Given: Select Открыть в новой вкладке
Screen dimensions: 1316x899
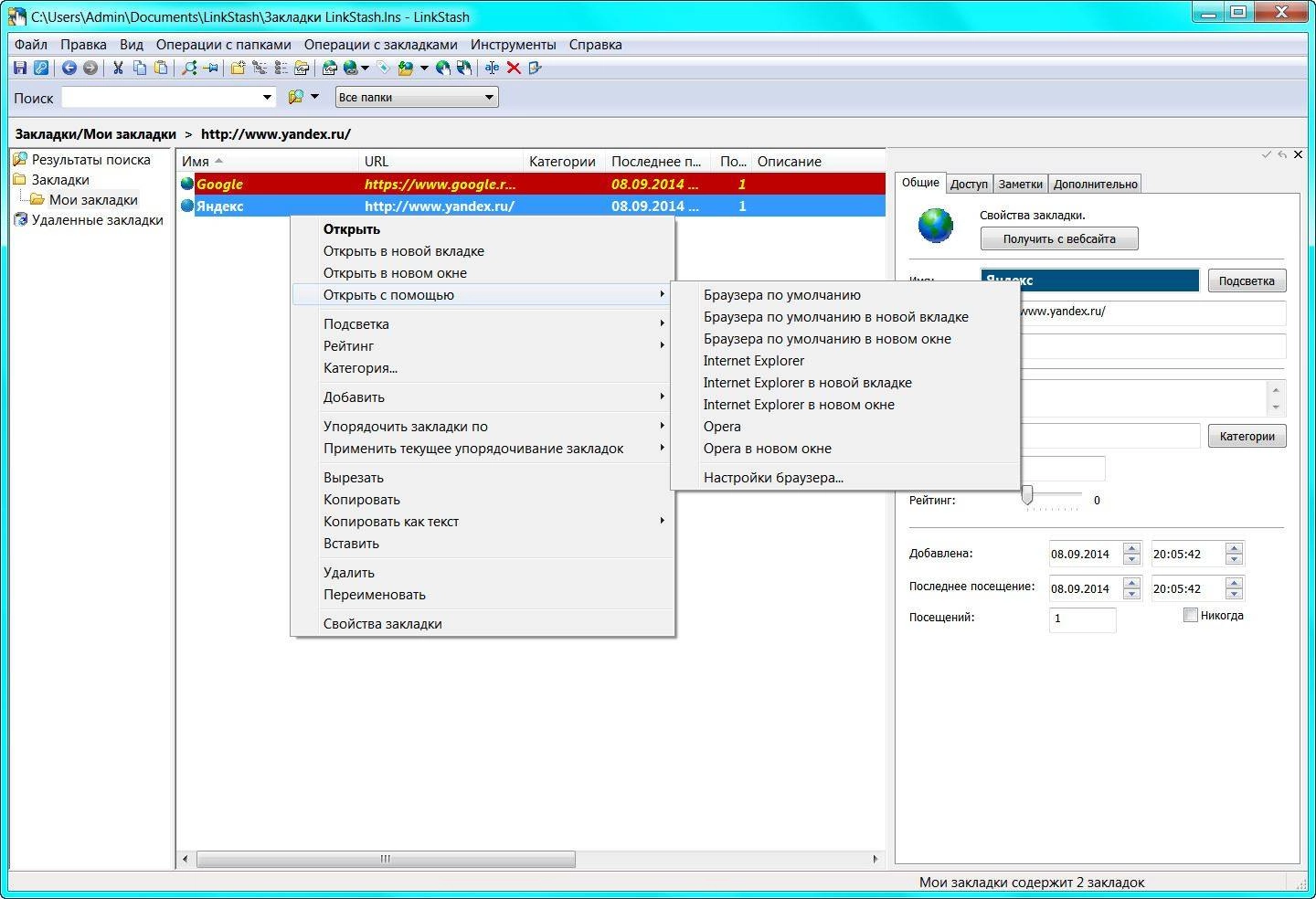Looking at the screenshot, I should pos(483,251).
